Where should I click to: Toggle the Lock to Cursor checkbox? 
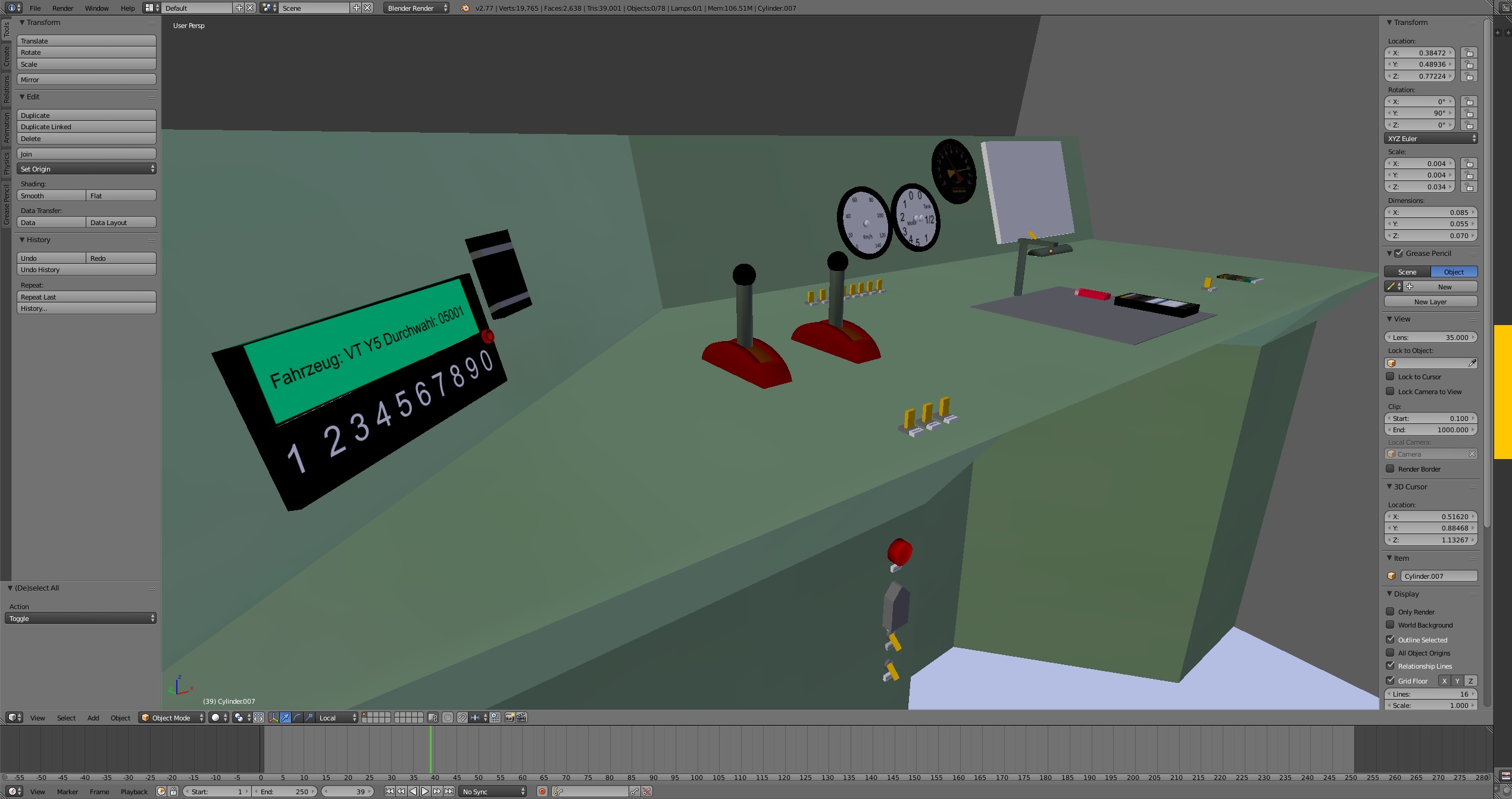coord(1390,376)
